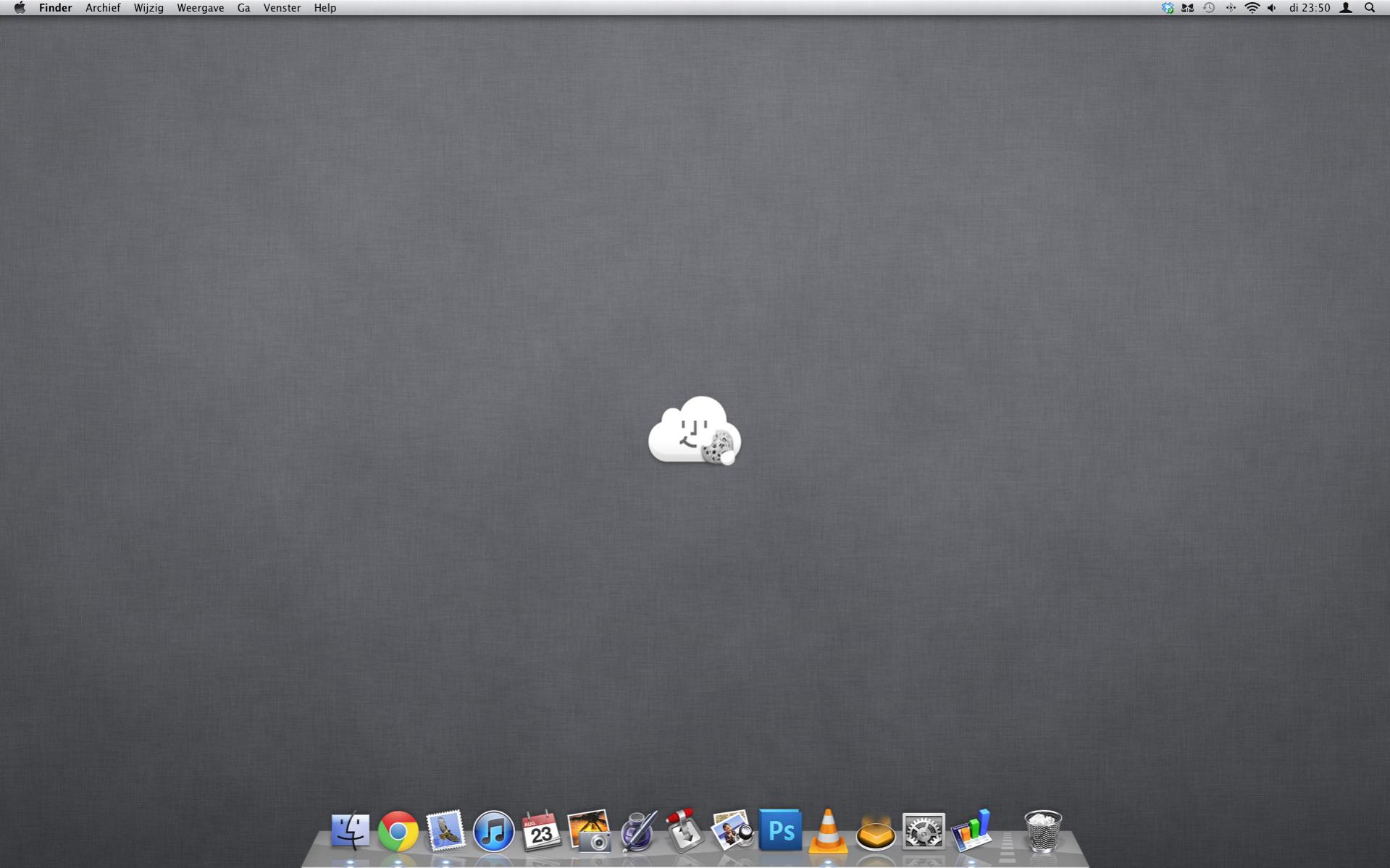
Task: Launch Numbers bar chart app
Action: (x=971, y=830)
